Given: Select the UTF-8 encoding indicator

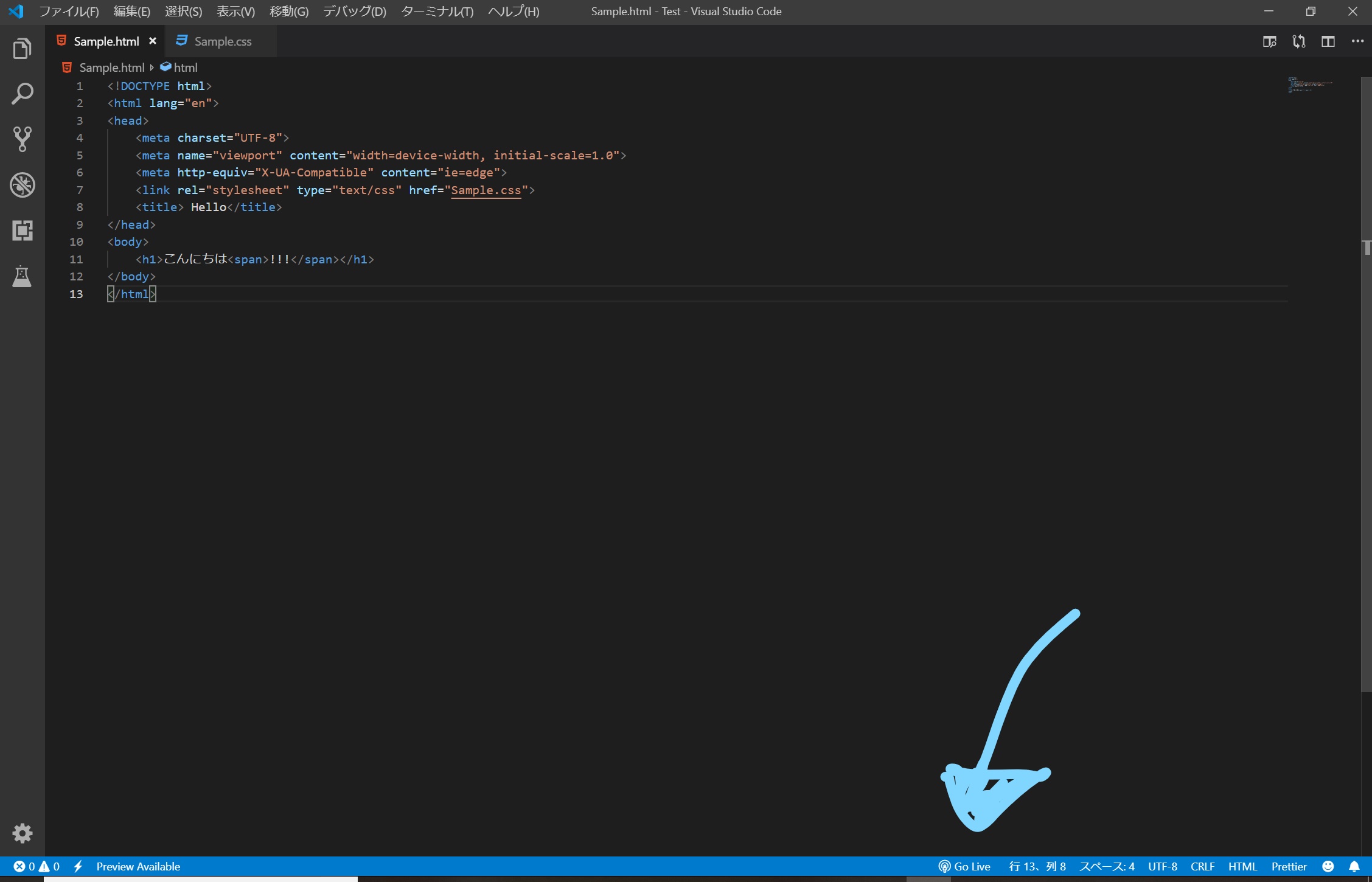Looking at the screenshot, I should [1162, 866].
